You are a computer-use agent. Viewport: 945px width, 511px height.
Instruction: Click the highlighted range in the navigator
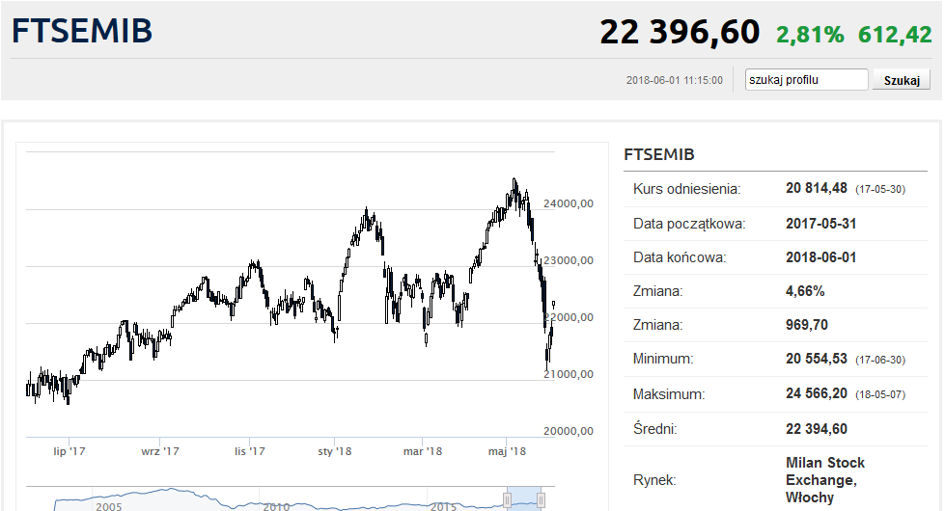point(524,499)
